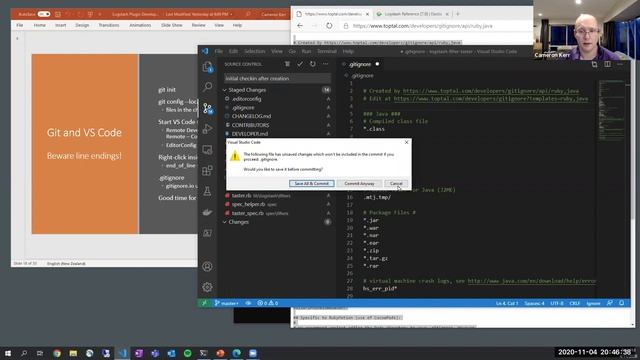Open a new browser tab

tap(458, 14)
